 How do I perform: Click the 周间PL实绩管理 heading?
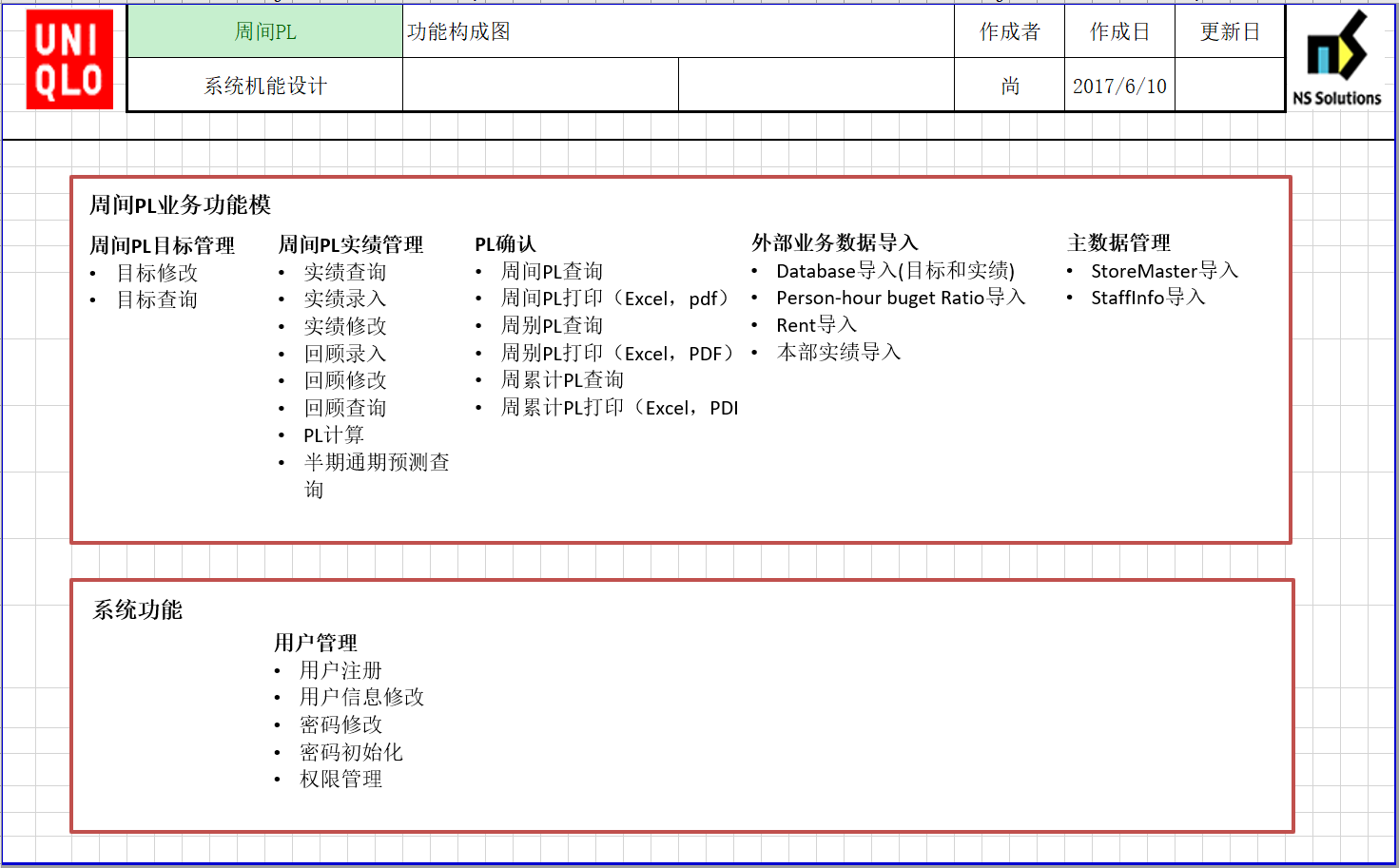pyautogui.click(x=350, y=244)
